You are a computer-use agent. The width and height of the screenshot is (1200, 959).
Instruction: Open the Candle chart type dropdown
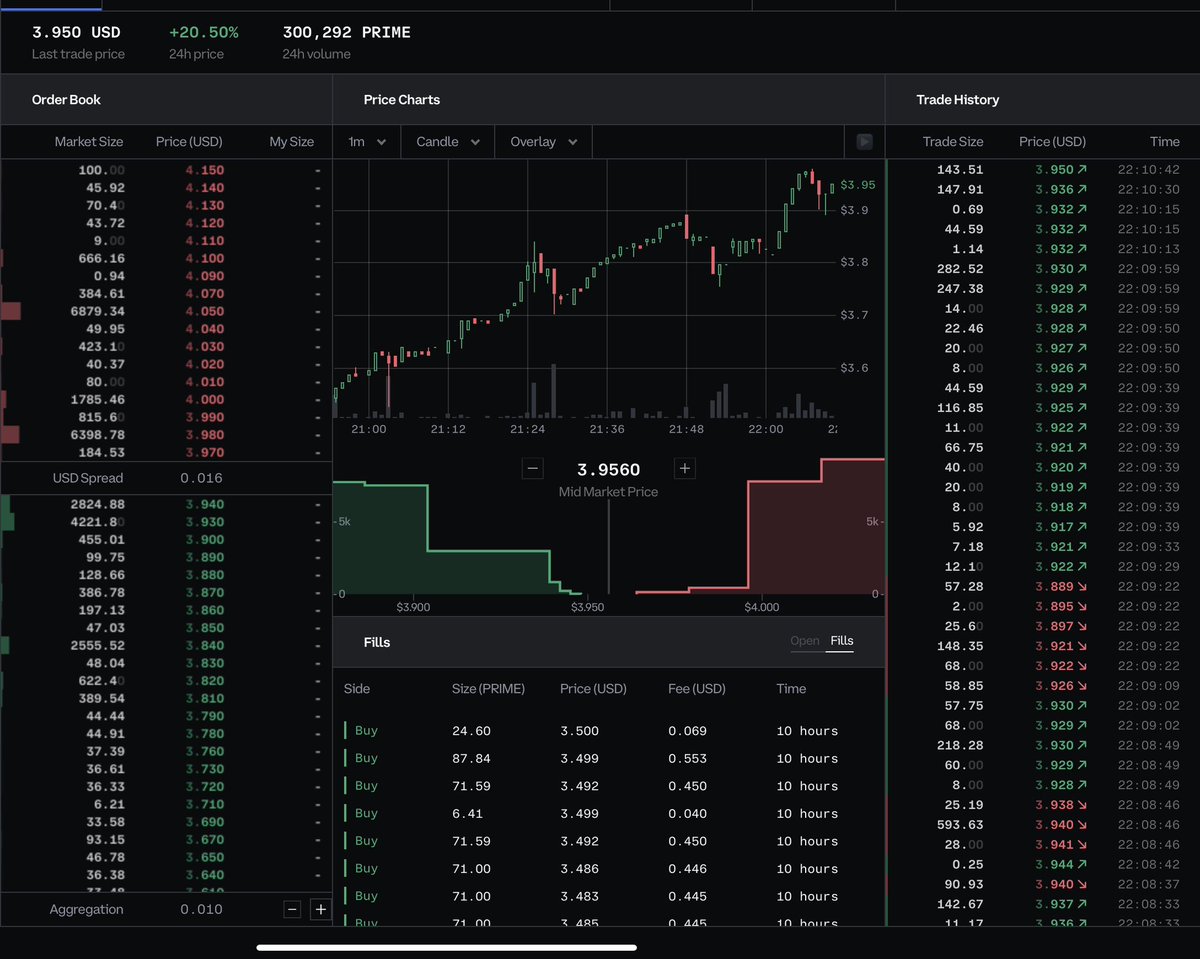click(448, 142)
